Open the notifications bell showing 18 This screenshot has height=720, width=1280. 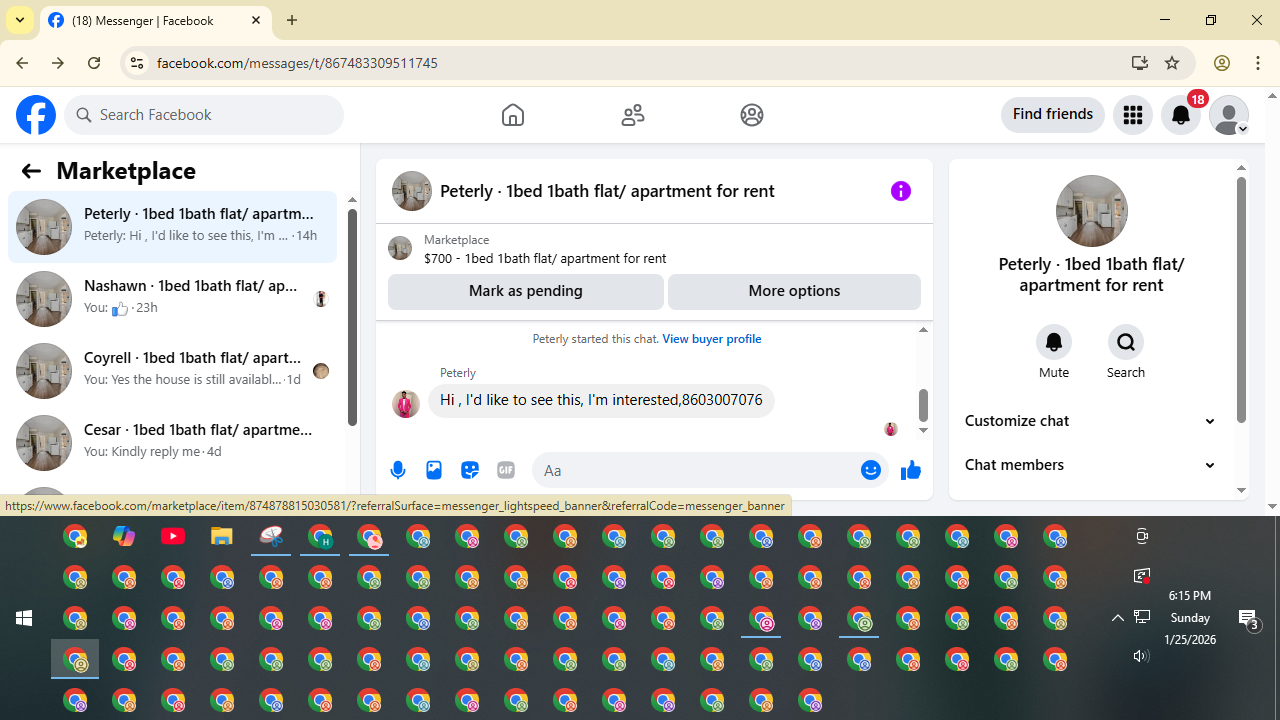[x=1181, y=115]
